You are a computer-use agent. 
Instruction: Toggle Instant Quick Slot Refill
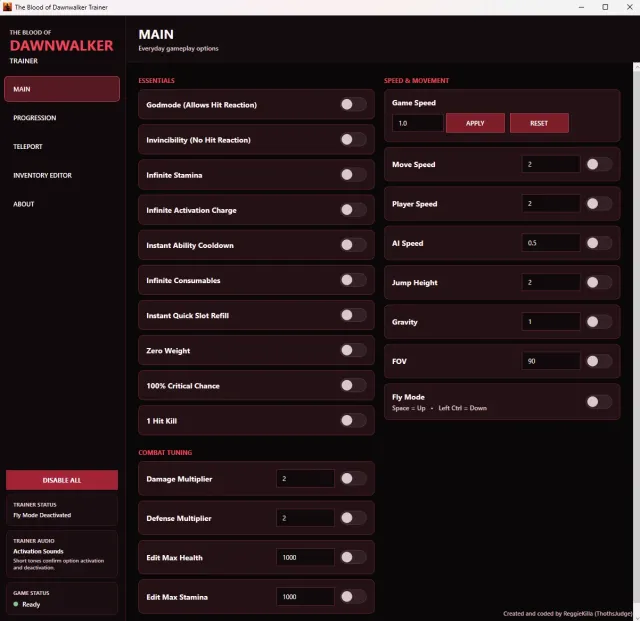(353, 315)
